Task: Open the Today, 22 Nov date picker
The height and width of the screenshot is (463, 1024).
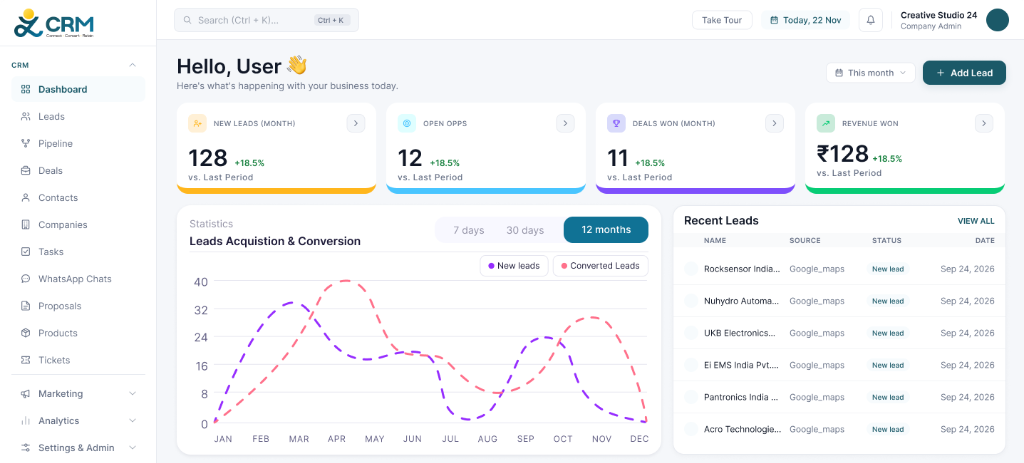Action: (x=805, y=20)
